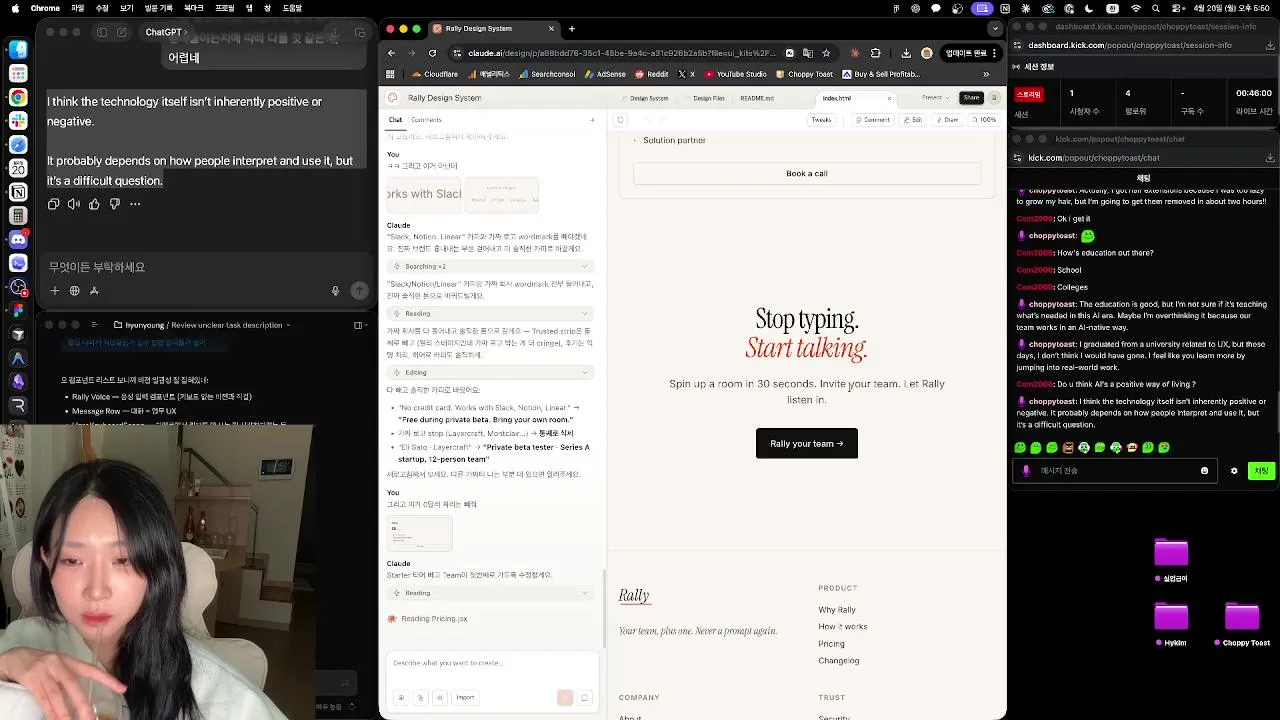The image size is (1280, 720).
Task: Open the Choppy Toast desktop folder
Action: tap(1242, 624)
